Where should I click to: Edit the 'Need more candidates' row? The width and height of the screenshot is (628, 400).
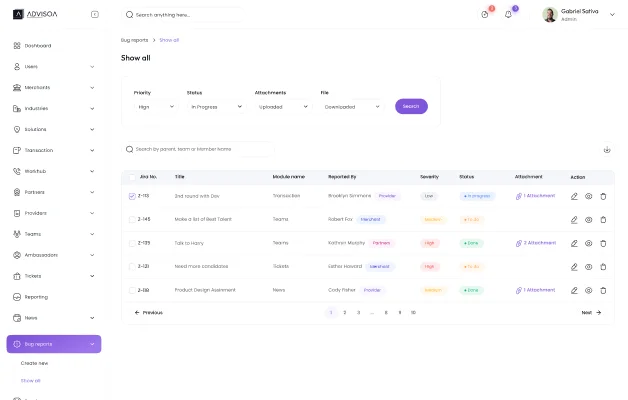(x=574, y=267)
